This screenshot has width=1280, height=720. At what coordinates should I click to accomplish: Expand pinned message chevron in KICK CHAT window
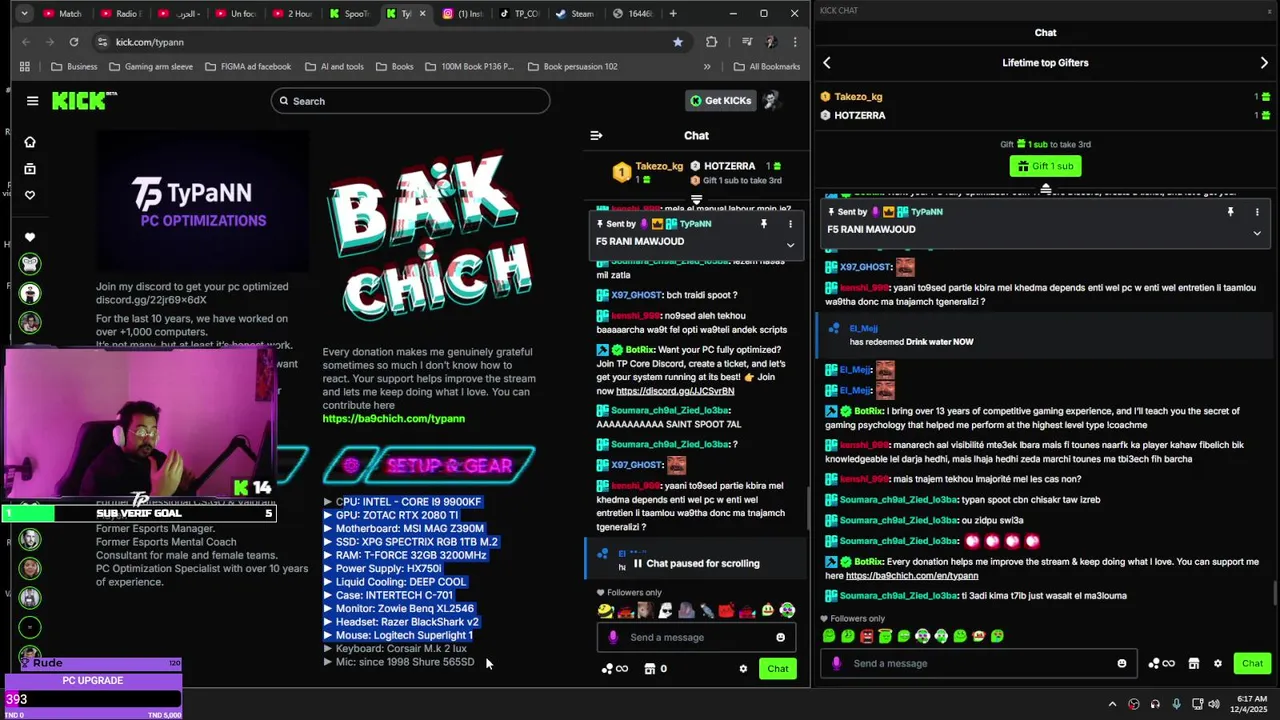point(1257,233)
